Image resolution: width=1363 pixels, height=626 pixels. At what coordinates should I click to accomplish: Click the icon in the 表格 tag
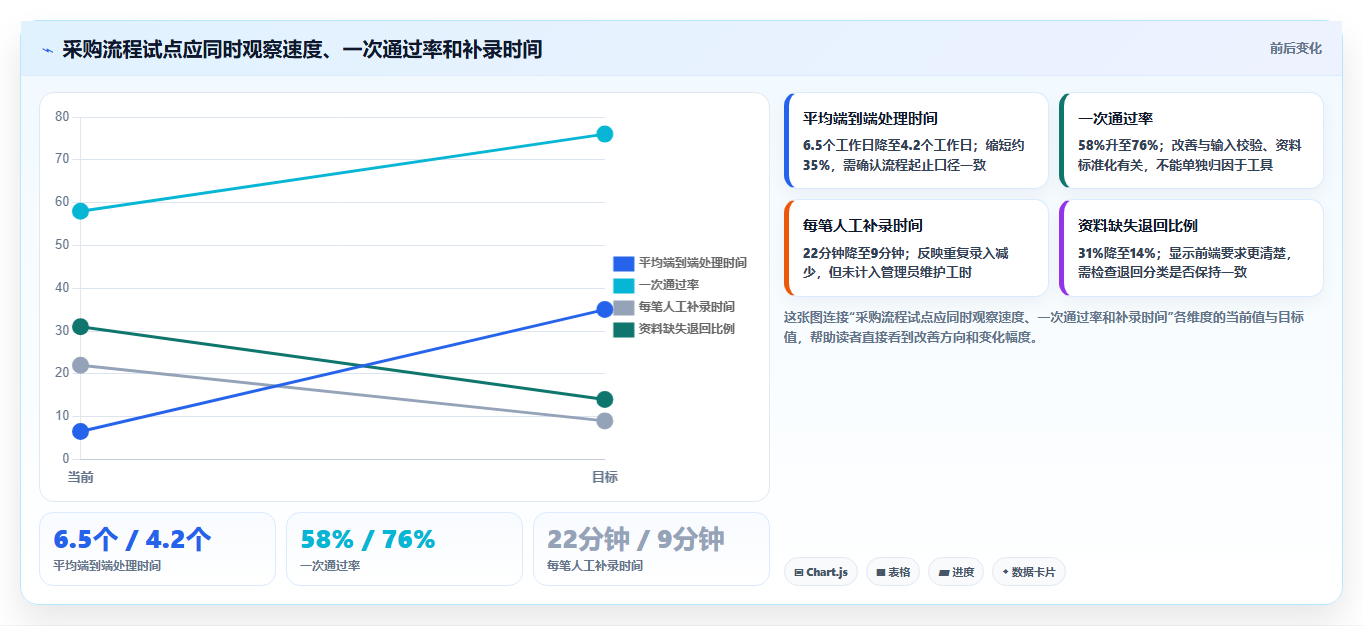tap(881, 573)
